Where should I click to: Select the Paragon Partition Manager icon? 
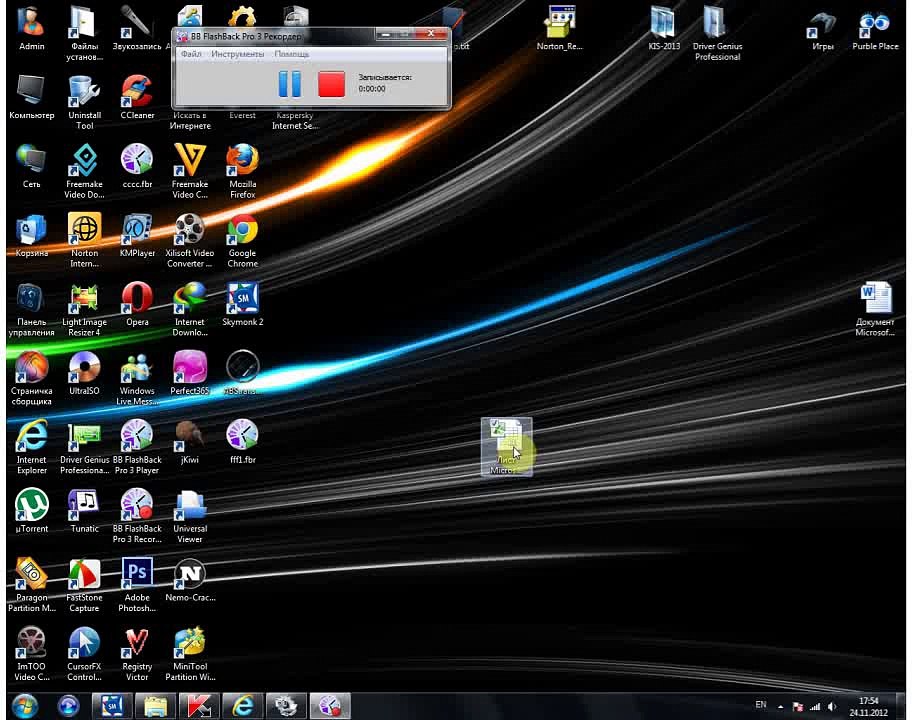coord(31,585)
